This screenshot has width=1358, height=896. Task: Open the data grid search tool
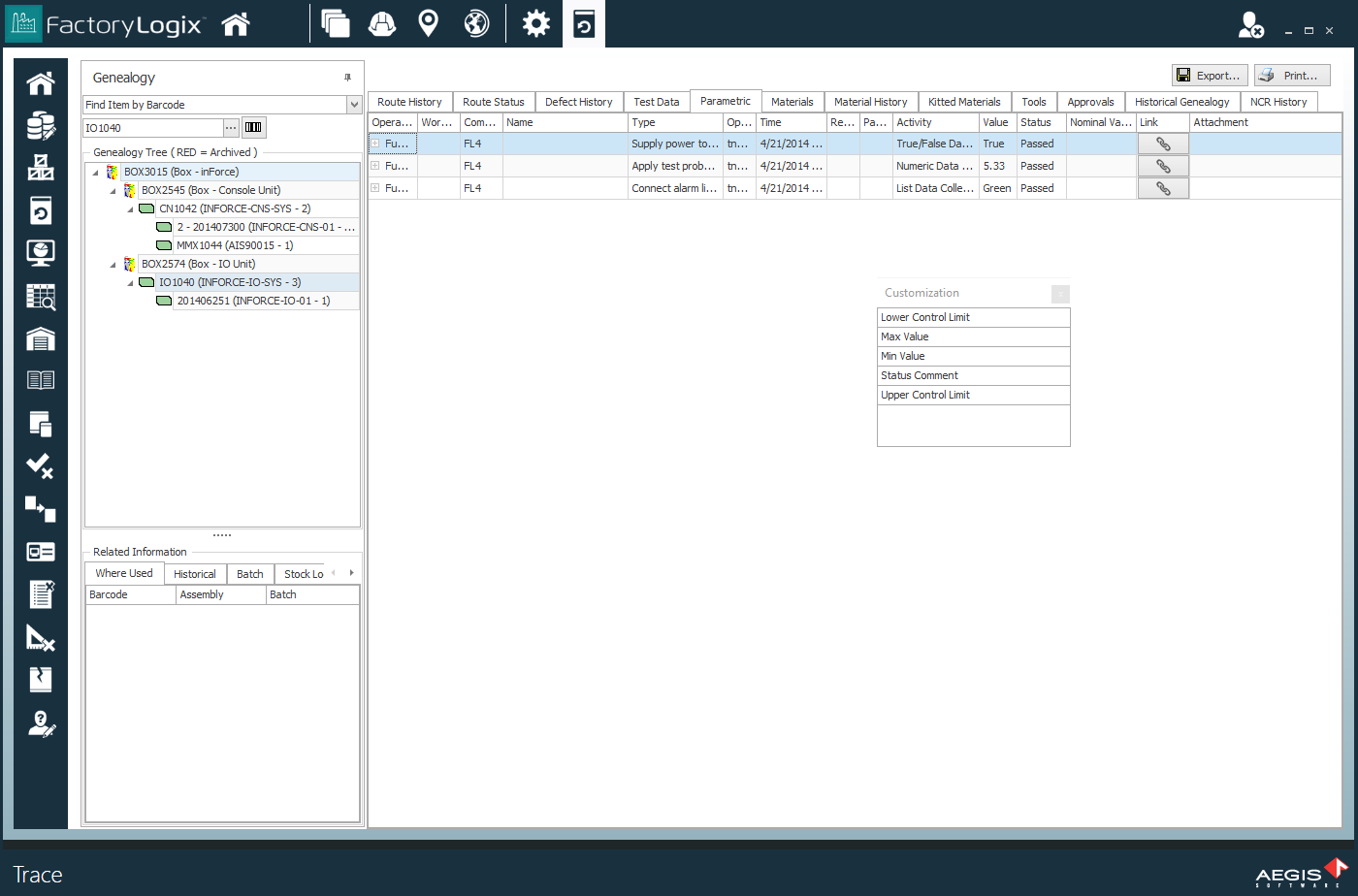pyautogui.click(x=39, y=298)
